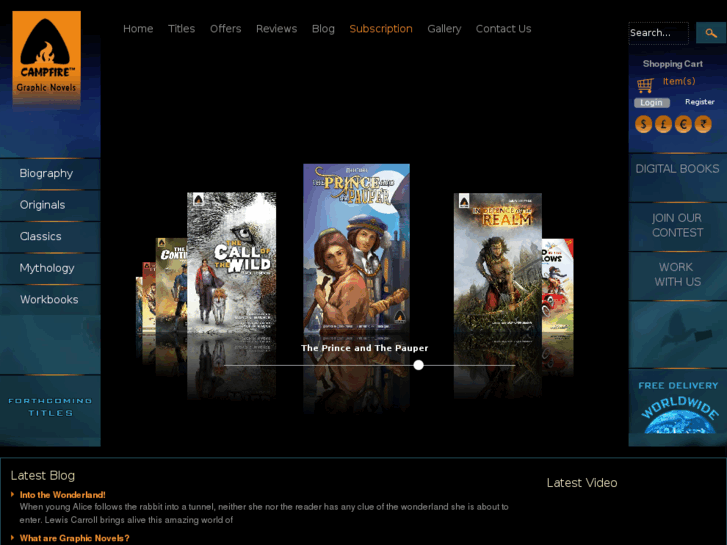Viewport: 727px width, 545px height.
Task: Open the Titles menu item
Action: (181, 29)
